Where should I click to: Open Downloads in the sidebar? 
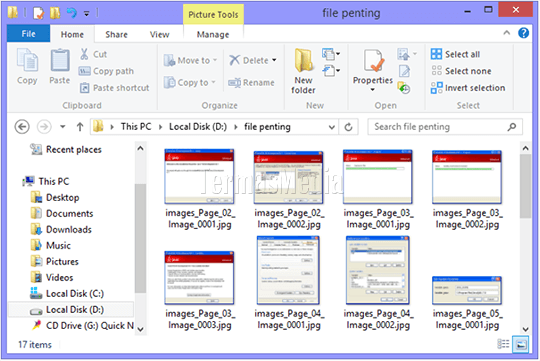click(x=61, y=229)
